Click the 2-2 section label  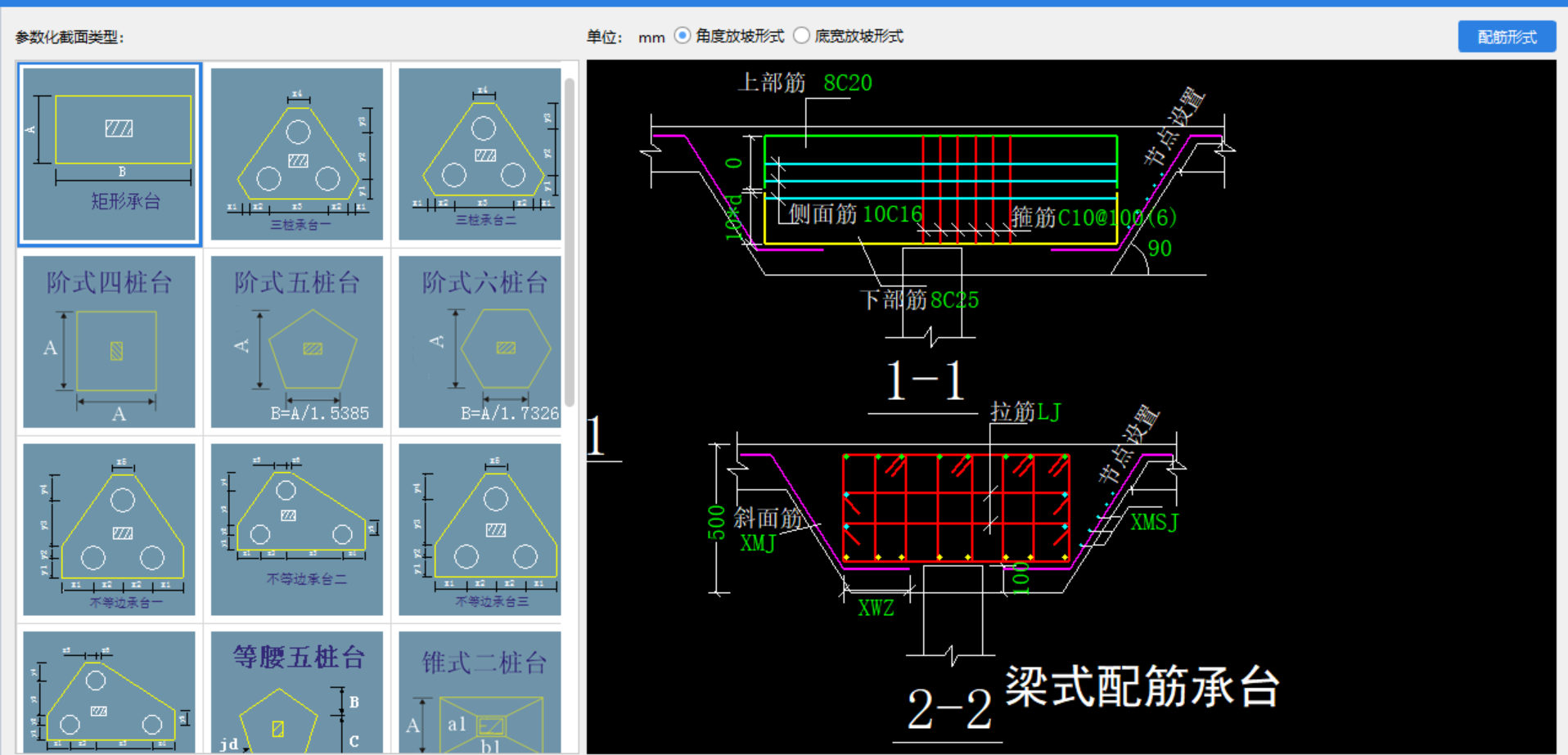[x=949, y=708]
